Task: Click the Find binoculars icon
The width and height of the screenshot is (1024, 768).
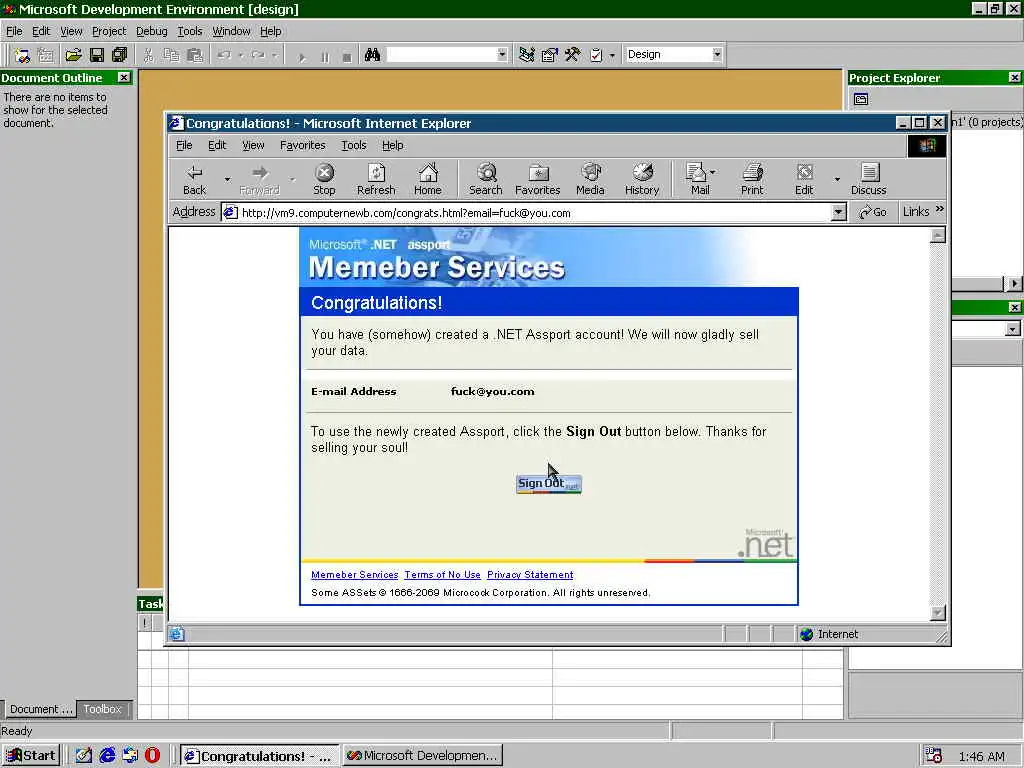Action: point(372,55)
